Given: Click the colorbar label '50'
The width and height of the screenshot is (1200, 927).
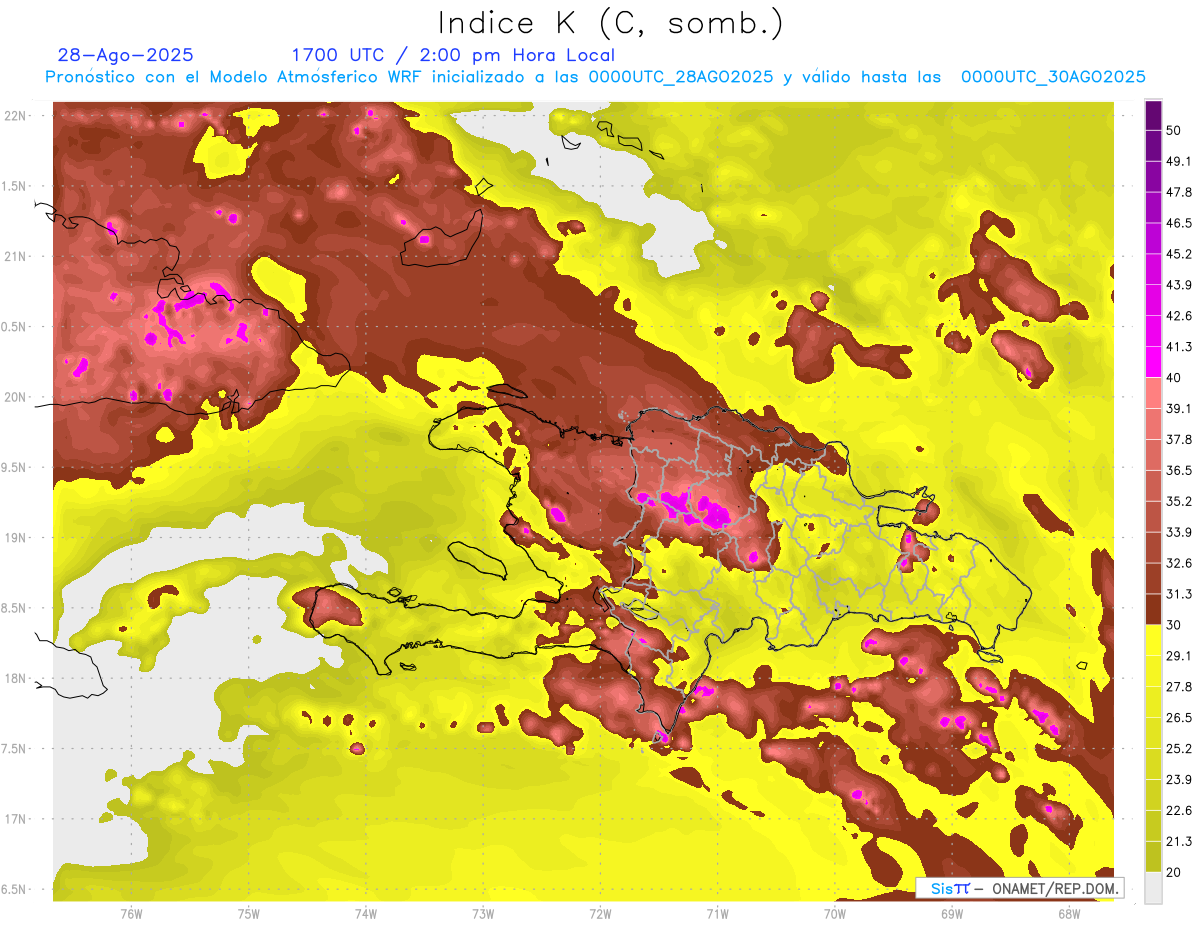Looking at the screenshot, I should coord(1176,131).
